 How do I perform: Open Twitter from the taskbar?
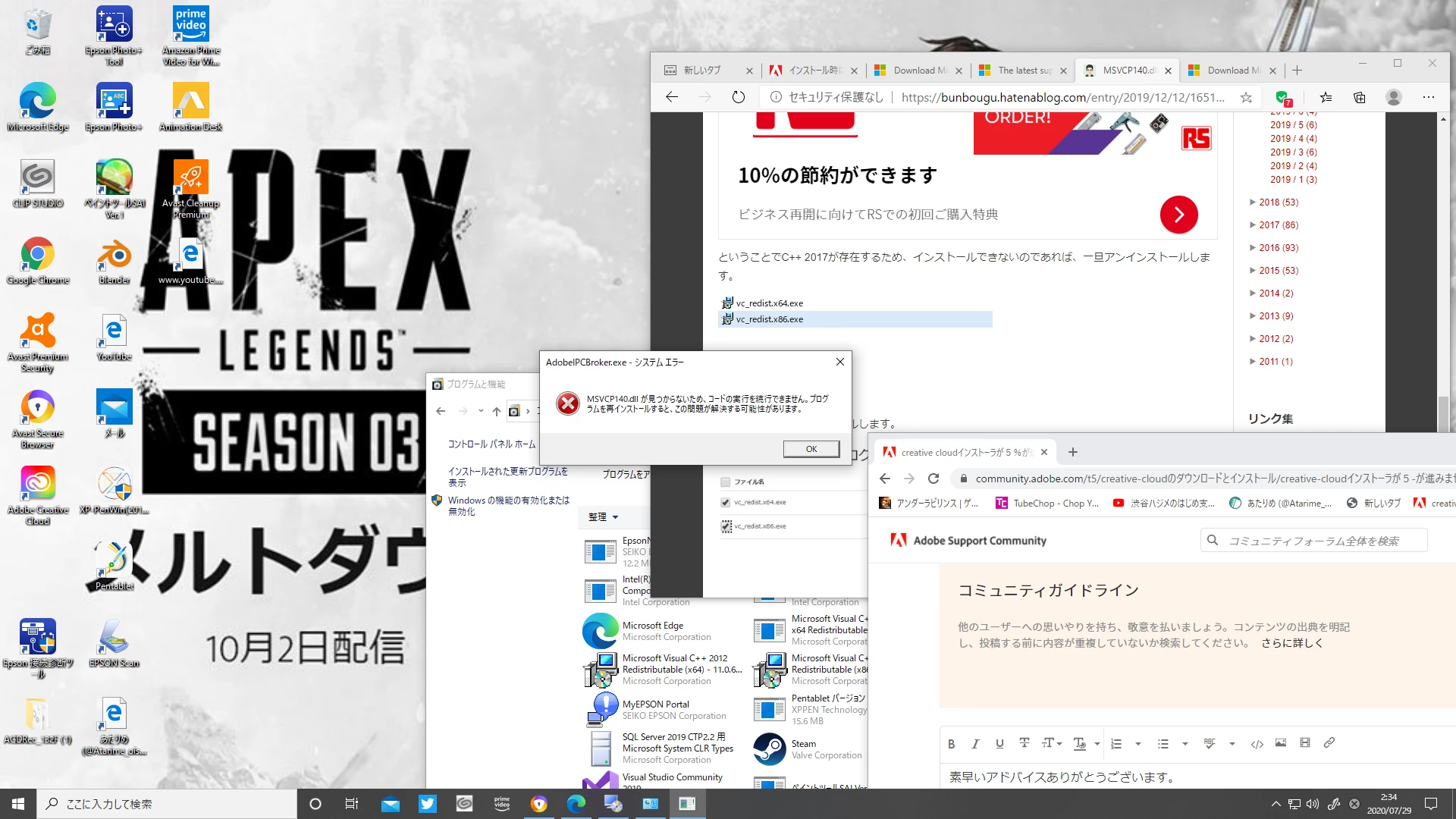pos(428,804)
